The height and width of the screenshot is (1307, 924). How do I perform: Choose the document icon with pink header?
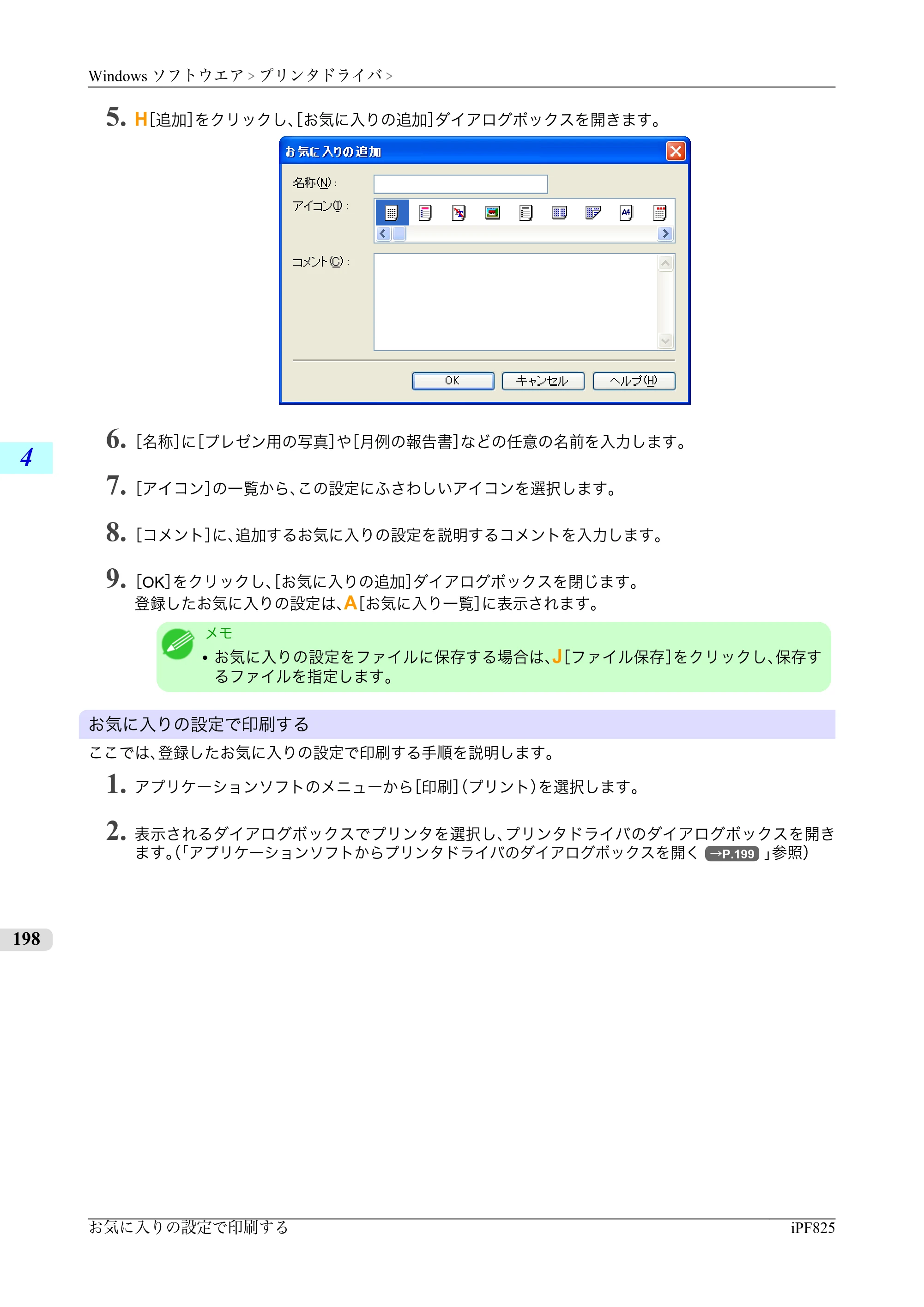(x=425, y=213)
